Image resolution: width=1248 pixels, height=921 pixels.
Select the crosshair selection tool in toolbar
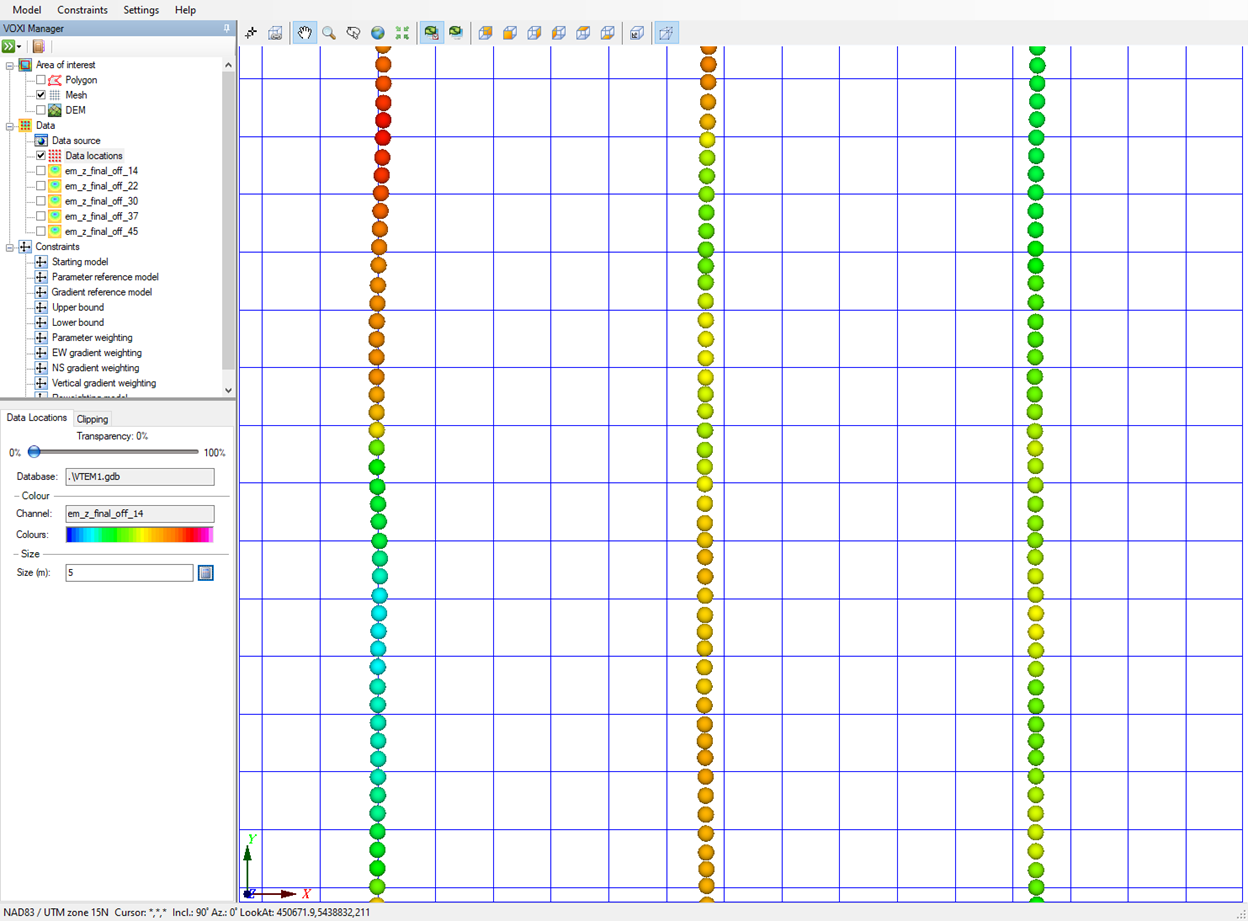tap(251, 33)
